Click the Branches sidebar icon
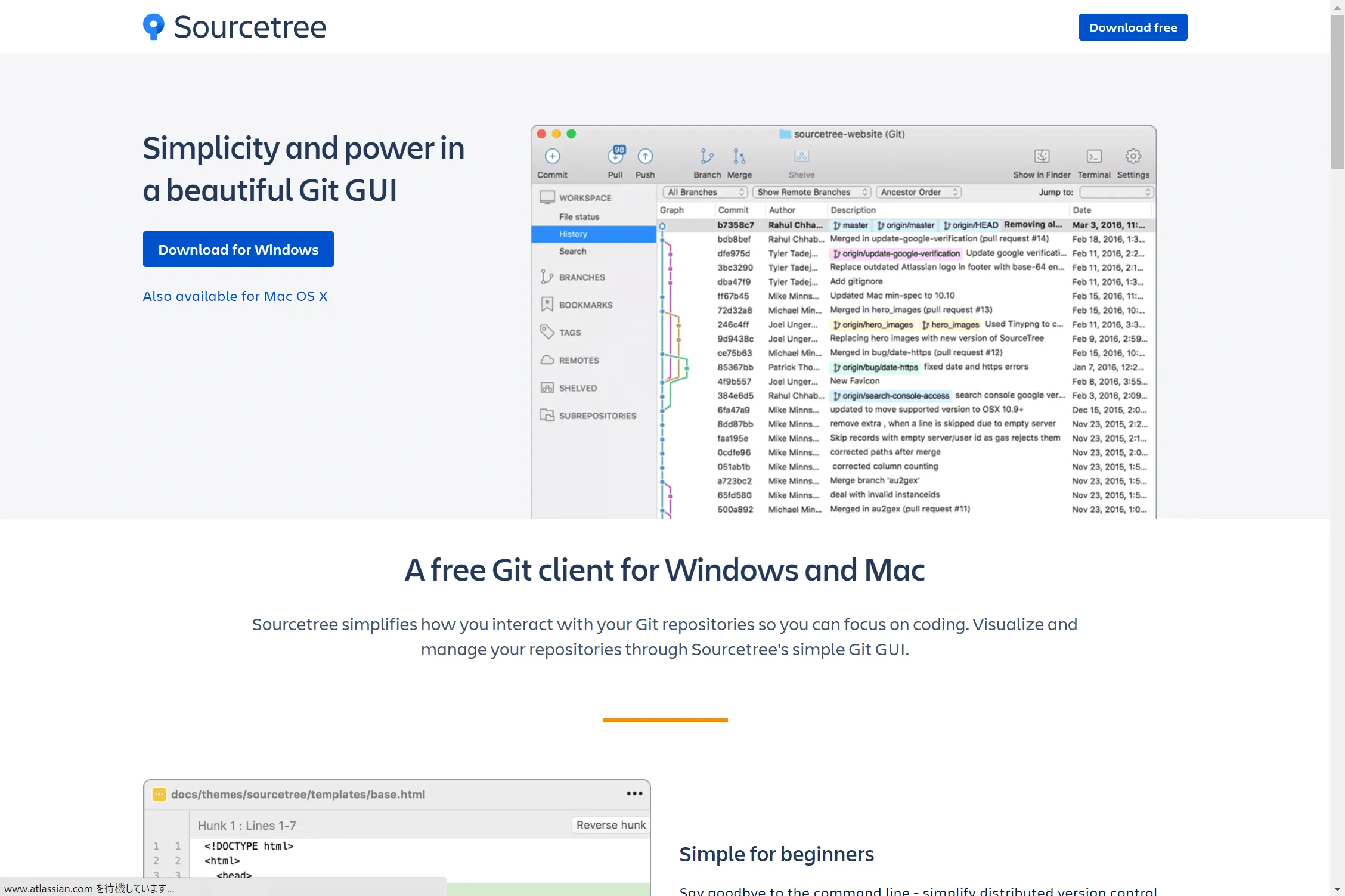The height and width of the screenshot is (896, 1345). coord(547,277)
